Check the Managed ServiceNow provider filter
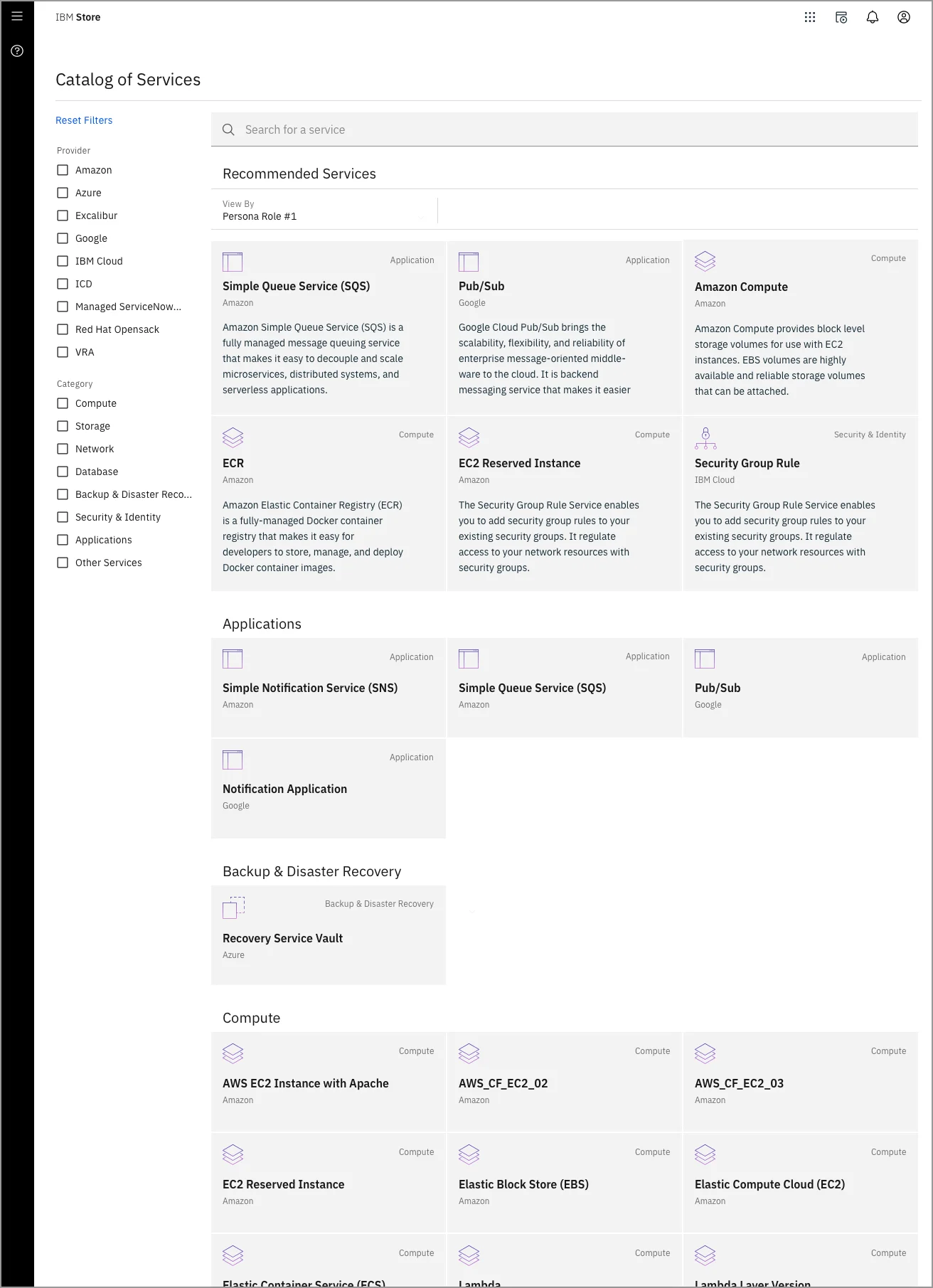933x1288 pixels. [x=63, y=307]
